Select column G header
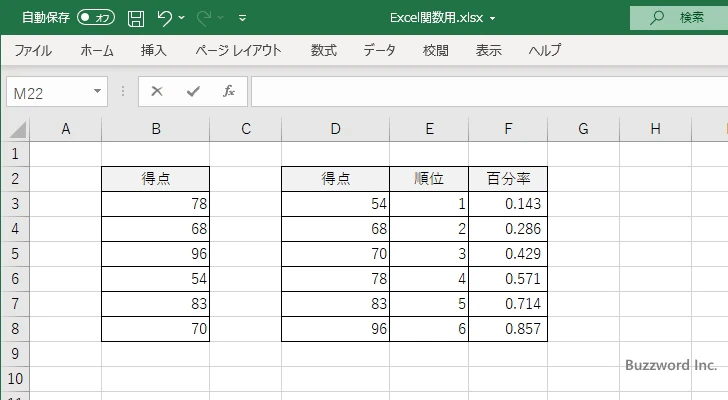Screen dimensions: 728x400 tap(584, 129)
